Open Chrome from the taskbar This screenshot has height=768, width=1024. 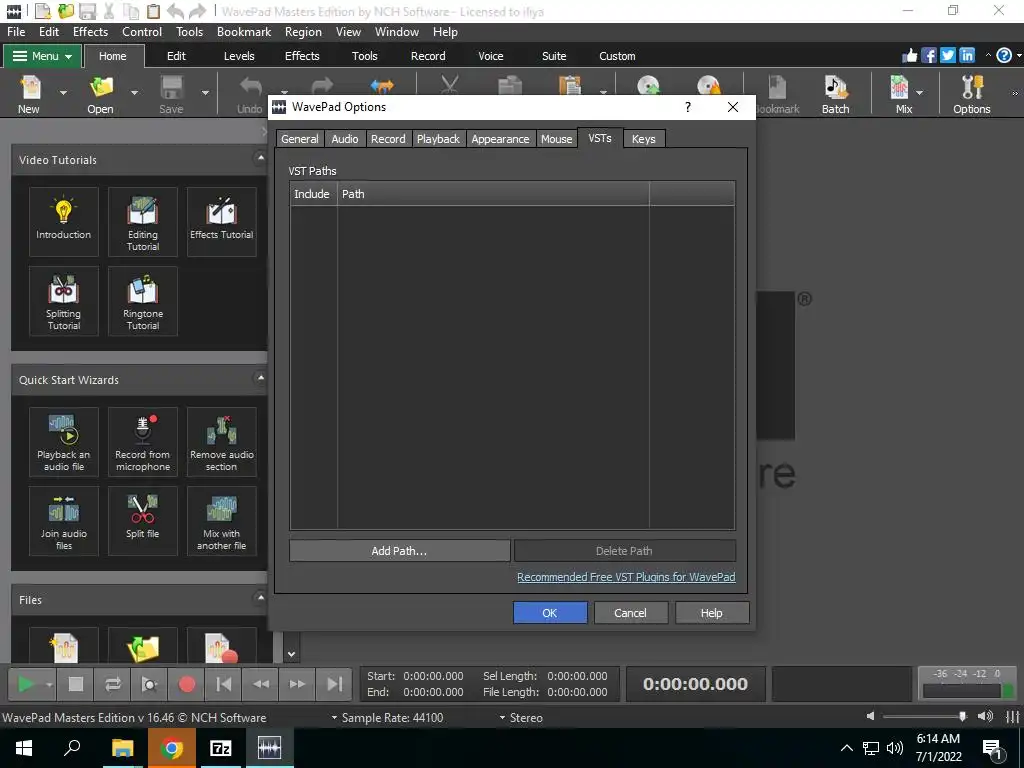click(171, 748)
